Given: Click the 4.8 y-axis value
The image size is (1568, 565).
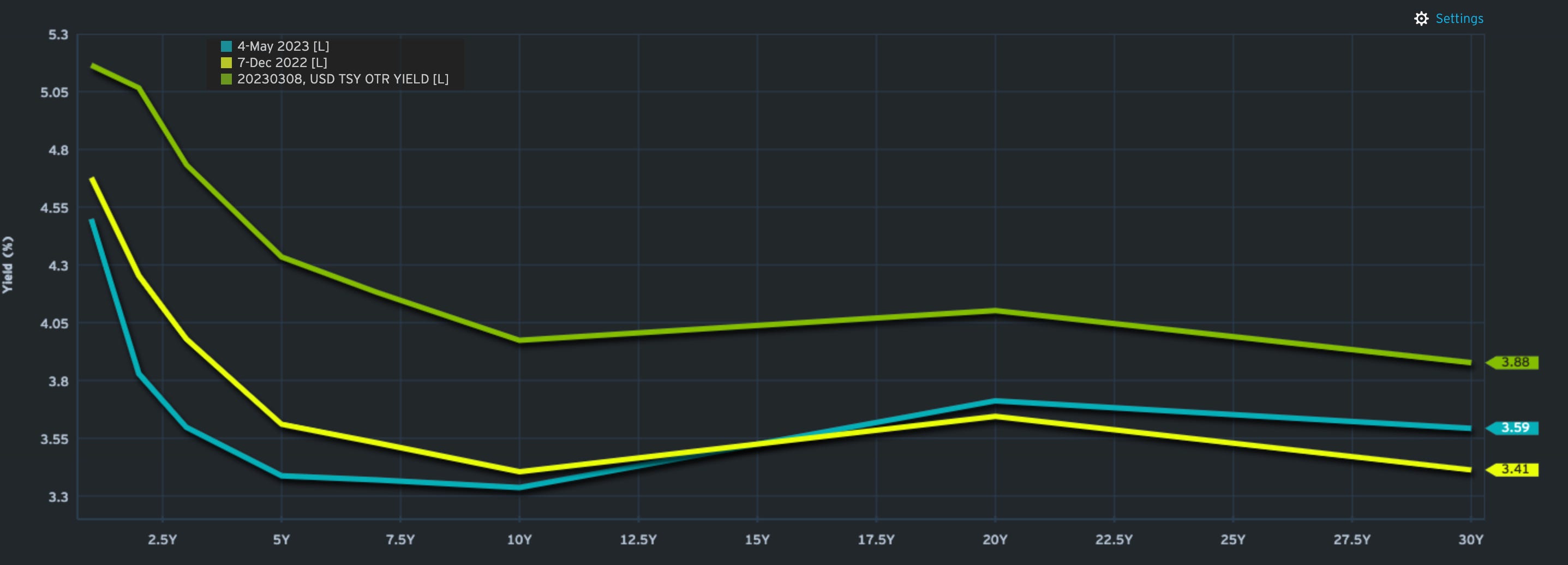Looking at the screenshot, I should (58, 150).
